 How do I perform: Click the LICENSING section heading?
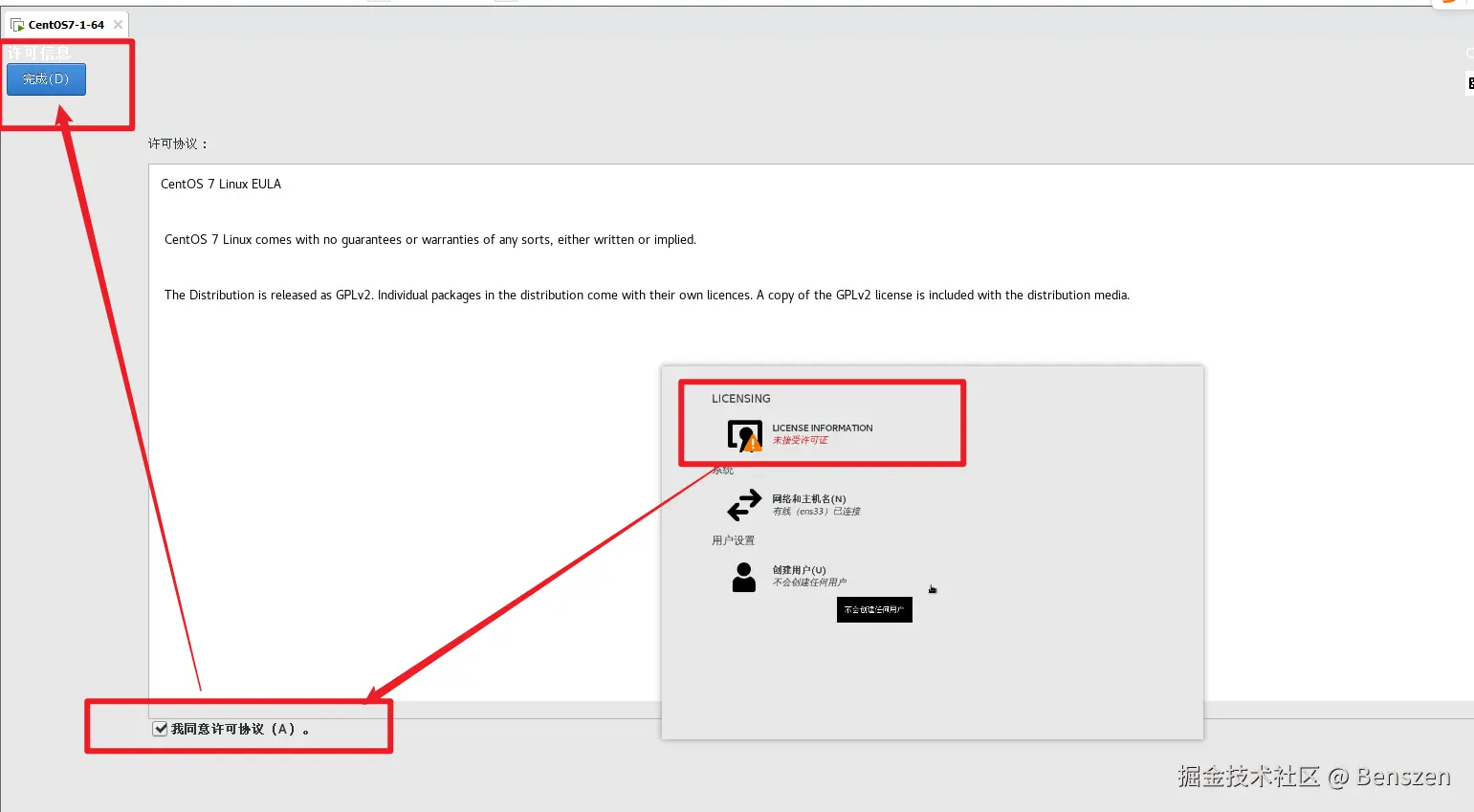741,399
